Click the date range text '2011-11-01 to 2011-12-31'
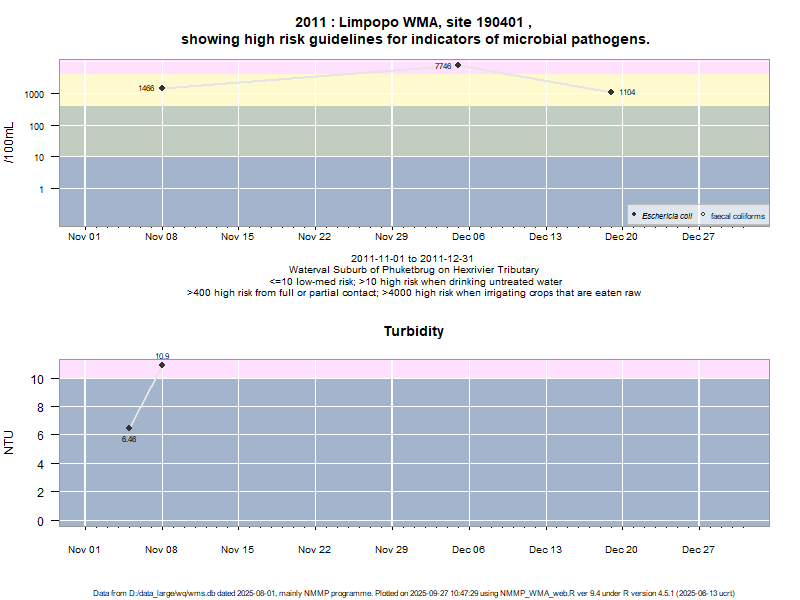The width and height of the screenshot is (800, 600). click(x=414, y=259)
